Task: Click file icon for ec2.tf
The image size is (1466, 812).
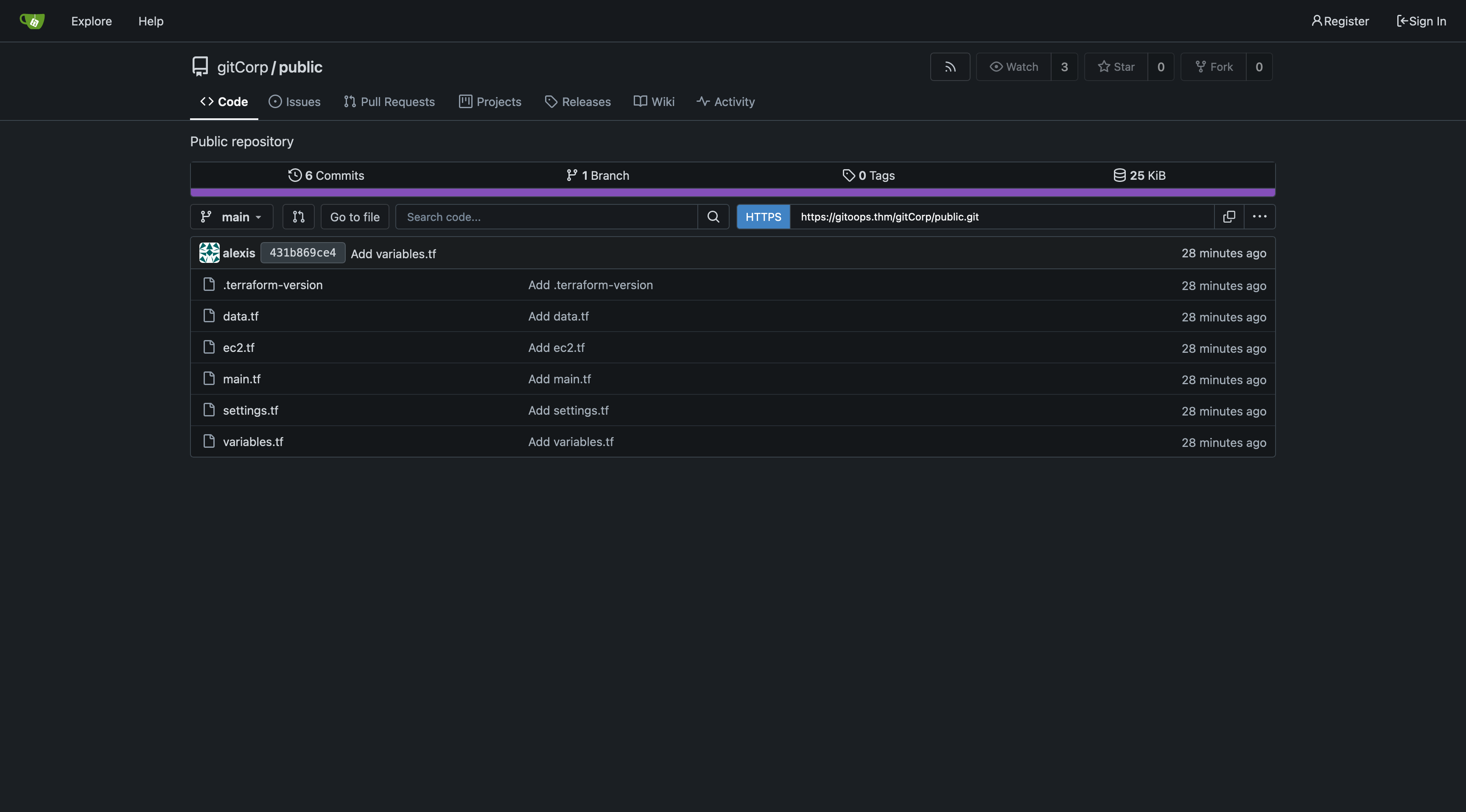Action: pyautogui.click(x=210, y=347)
